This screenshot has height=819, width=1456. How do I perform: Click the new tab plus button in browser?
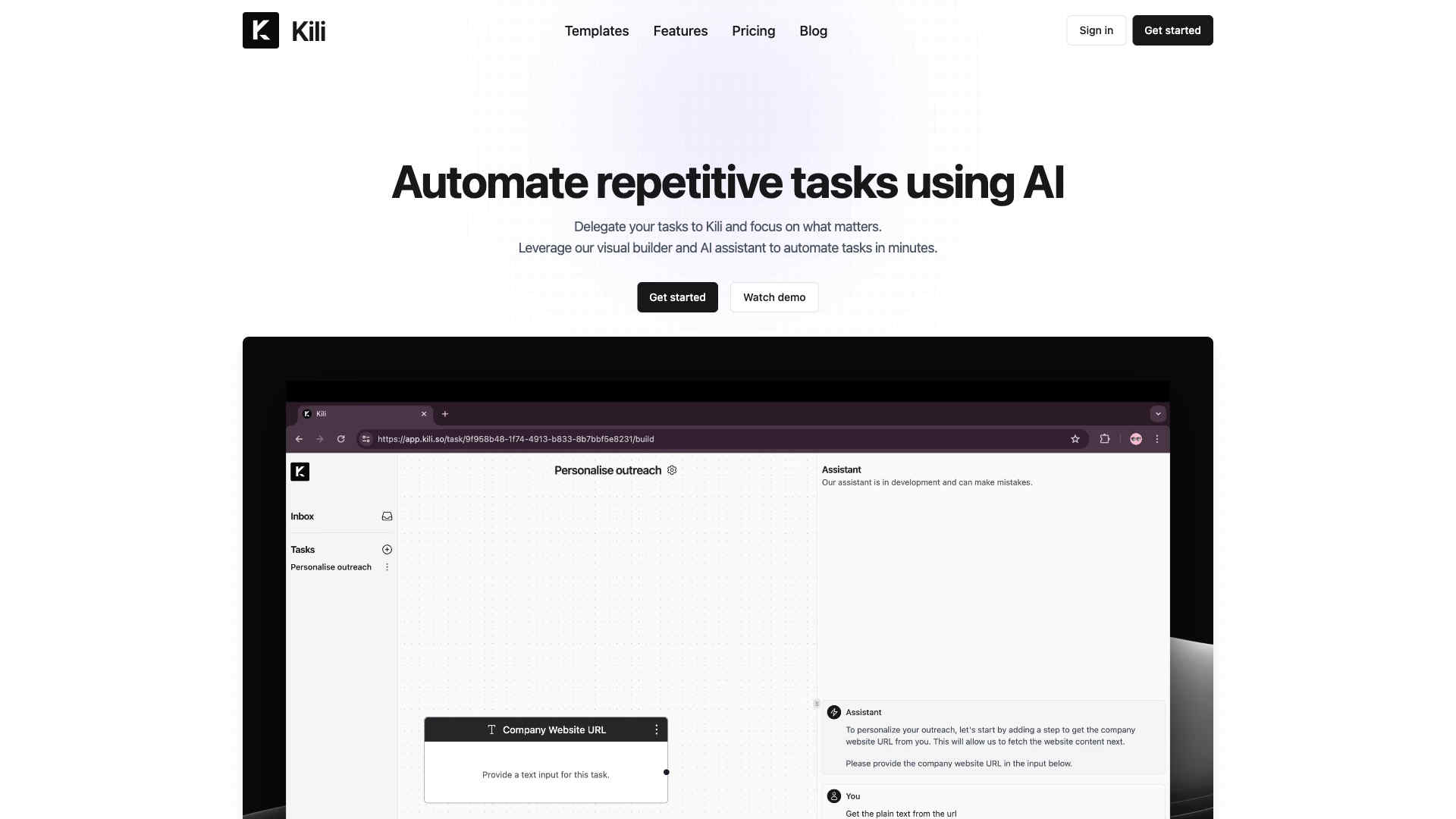(445, 413)
